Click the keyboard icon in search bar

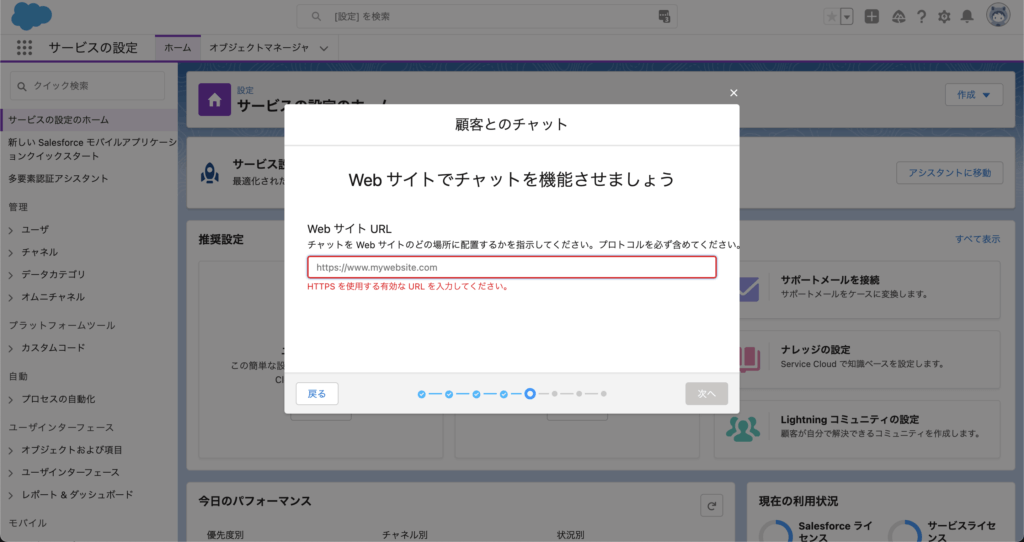pos(664,16)
